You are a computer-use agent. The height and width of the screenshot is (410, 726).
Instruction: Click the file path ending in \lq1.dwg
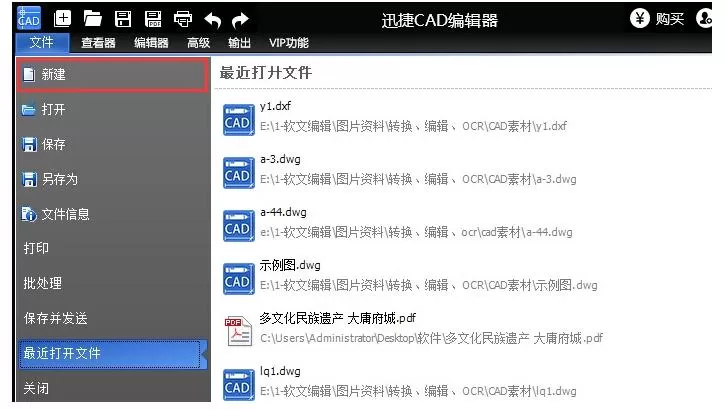(418, 391)
